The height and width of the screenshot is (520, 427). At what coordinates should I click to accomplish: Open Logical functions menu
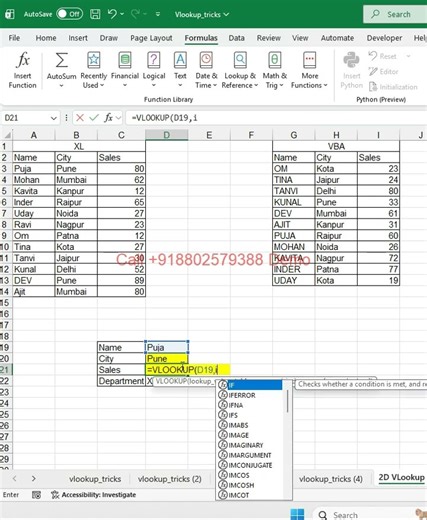154,70
